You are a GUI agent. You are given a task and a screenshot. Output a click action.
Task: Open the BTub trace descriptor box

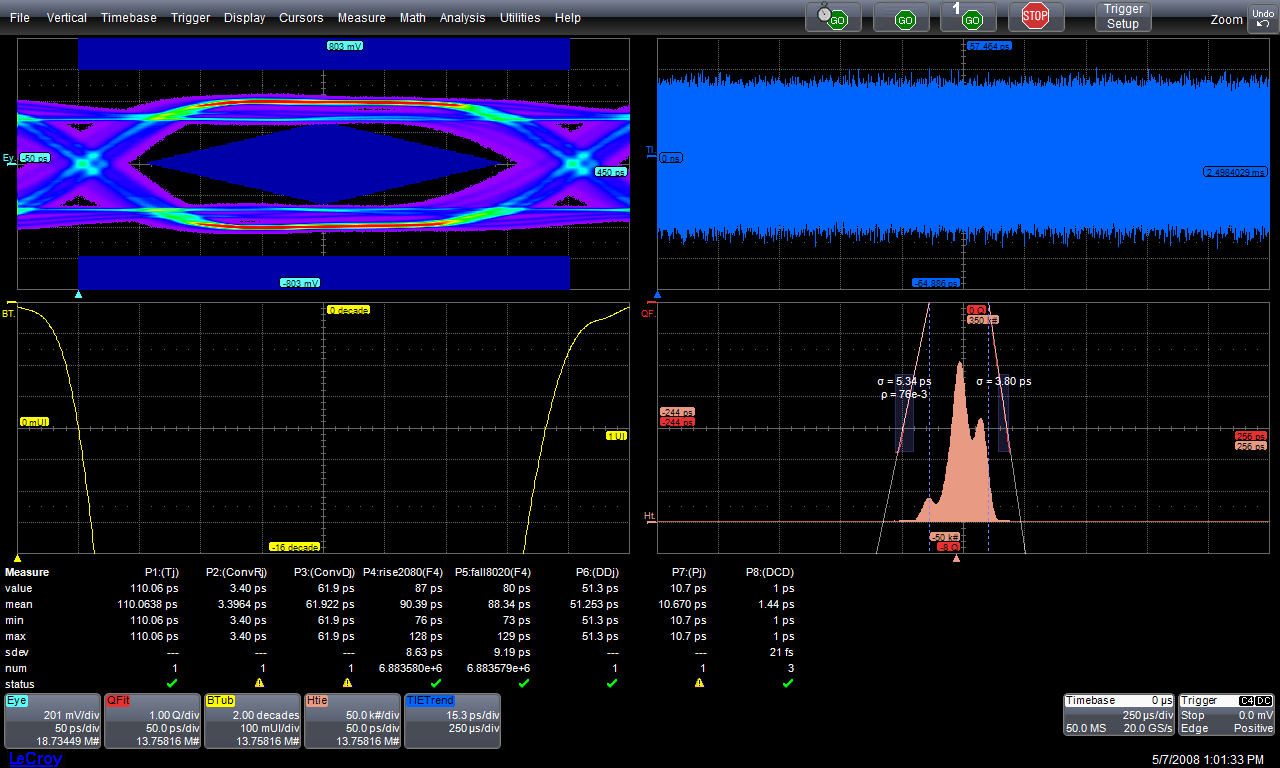pos(252,721)
